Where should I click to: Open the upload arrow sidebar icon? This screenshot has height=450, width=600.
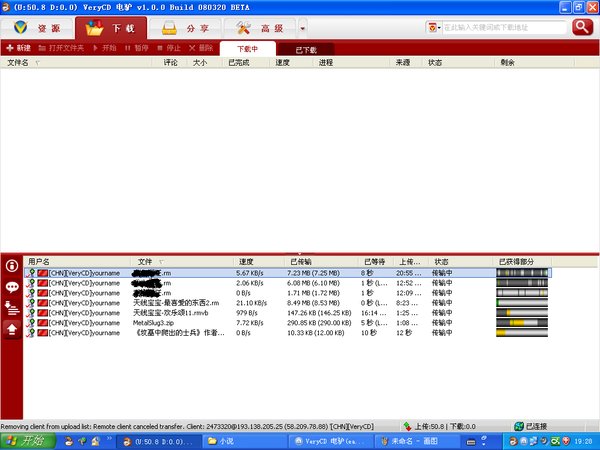click(12, 329)
